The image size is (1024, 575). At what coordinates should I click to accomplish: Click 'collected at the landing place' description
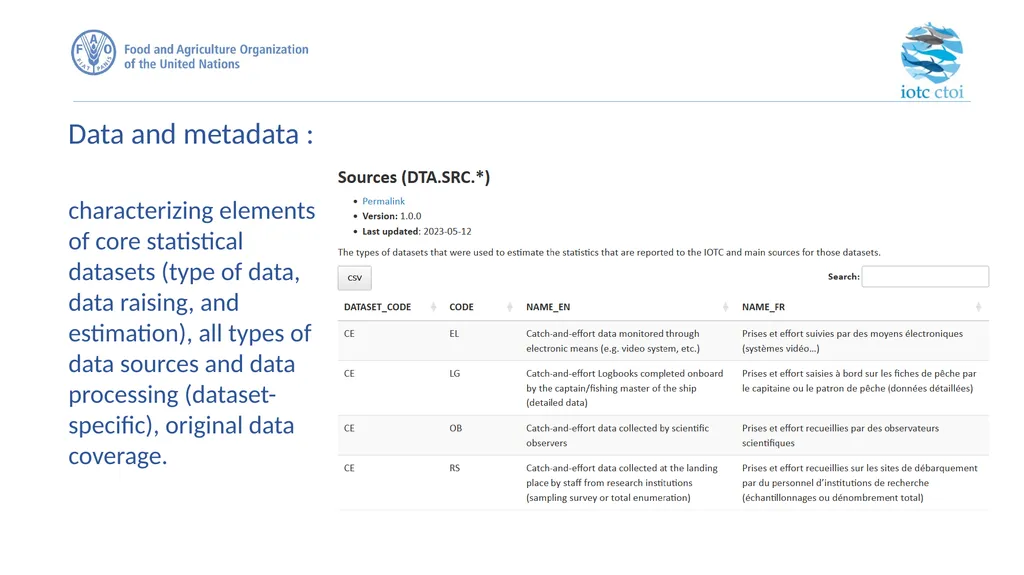[x=622, y=483]
